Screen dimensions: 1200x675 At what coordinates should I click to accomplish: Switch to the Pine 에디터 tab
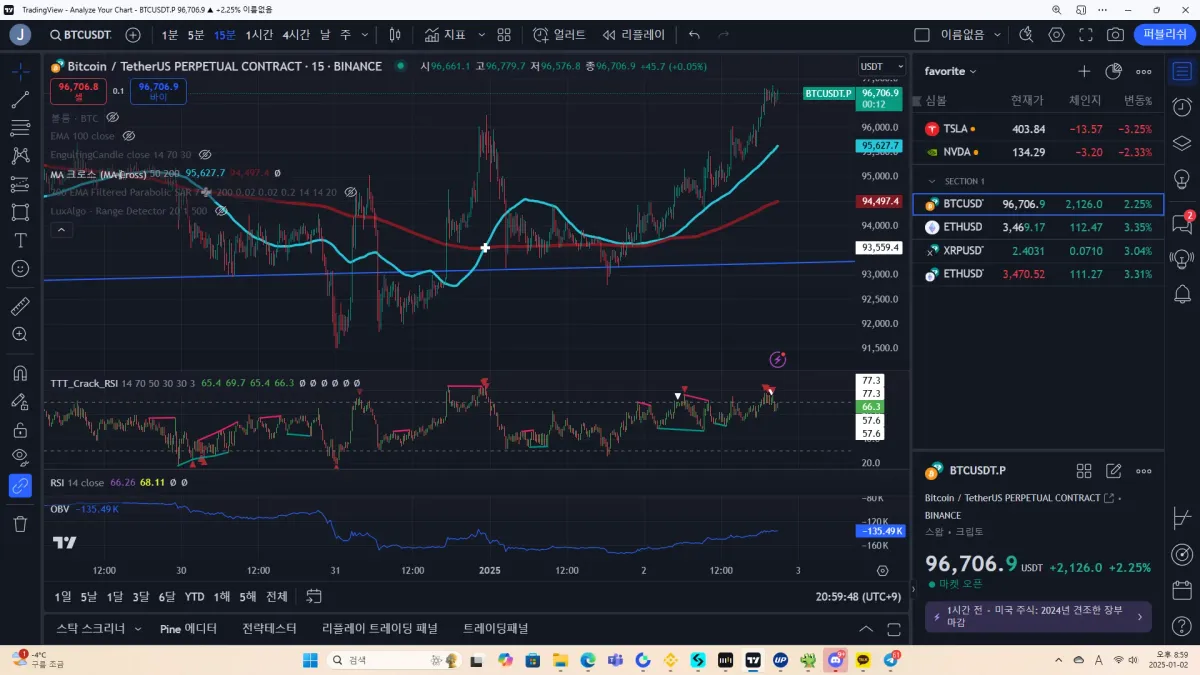coord(188,628)
